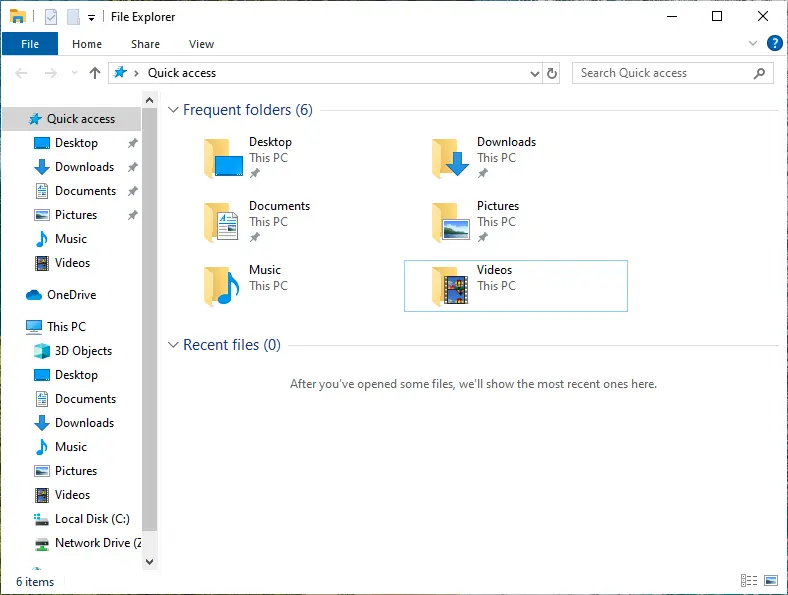Image resolution: width=788 pixels, height=595 pixels.
Task: Open address bar history dropdown
Action: click(534, 74)
